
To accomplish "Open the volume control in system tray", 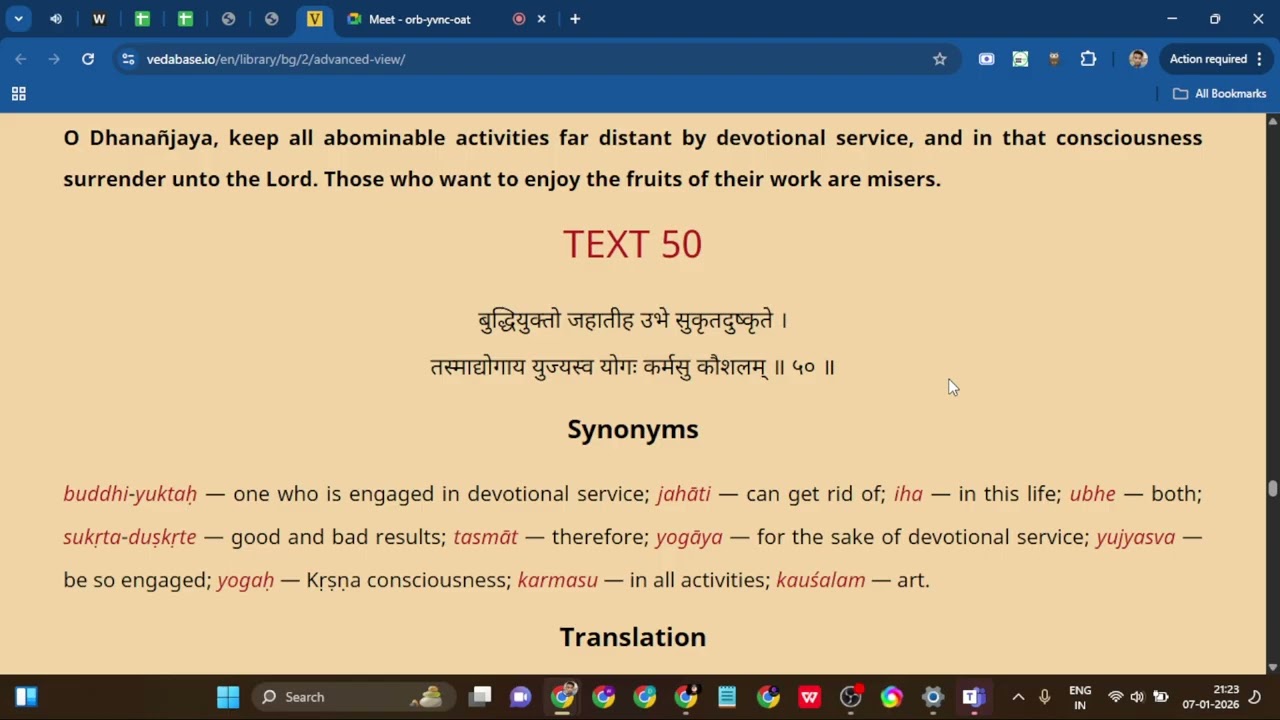I will click(1138, 697).
